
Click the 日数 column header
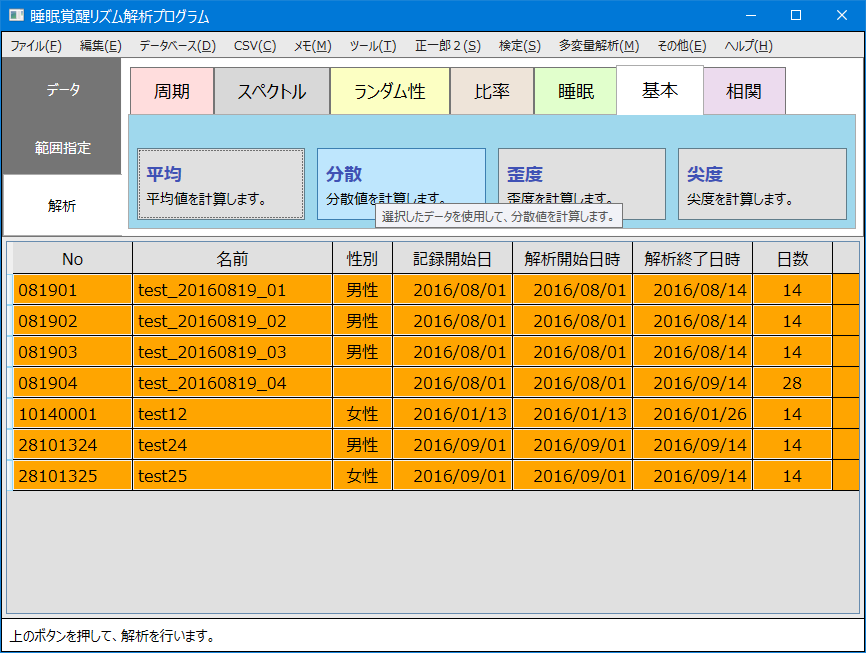click(x=793, y=259)
